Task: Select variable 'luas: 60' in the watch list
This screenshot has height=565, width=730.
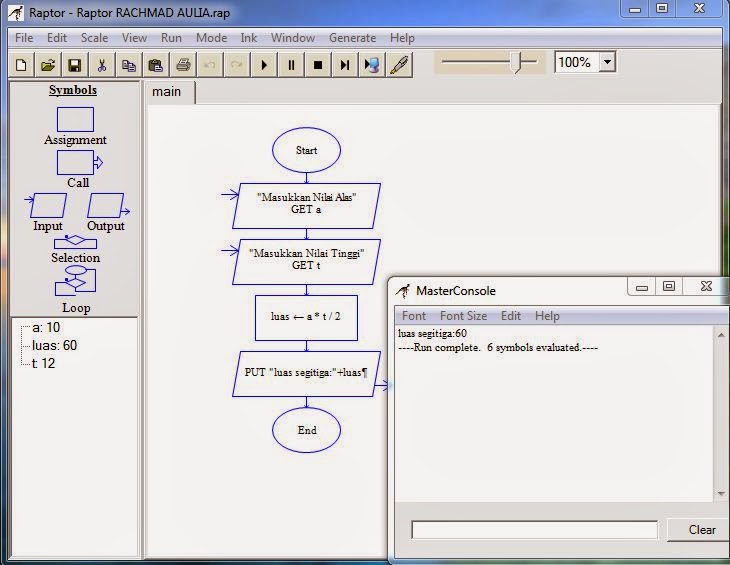Action: pos(54,345)
